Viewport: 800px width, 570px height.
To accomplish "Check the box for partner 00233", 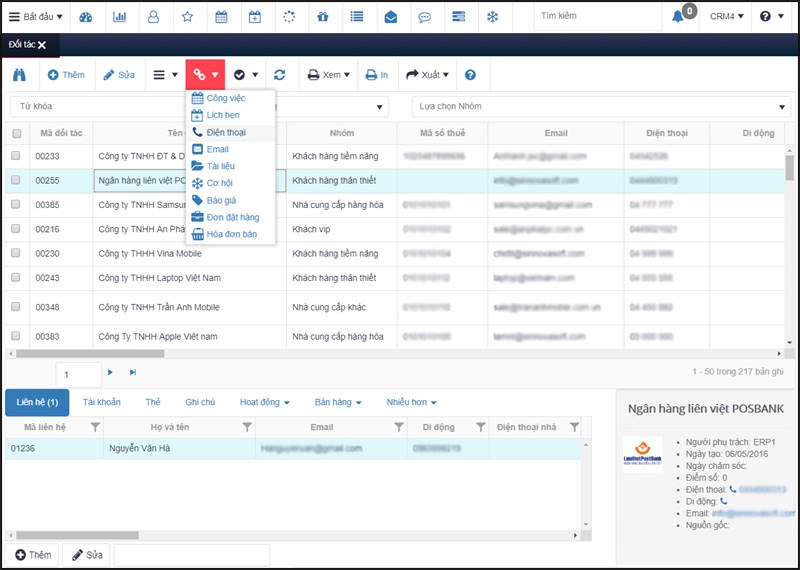I will click(x=16, y=156).
